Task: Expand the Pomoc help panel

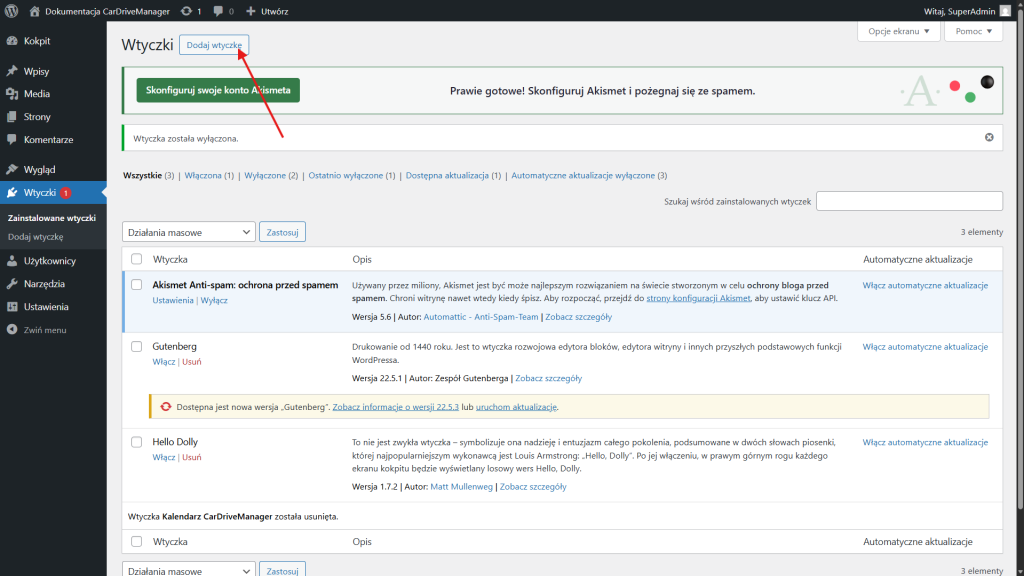Action: (x=973, y=31)
